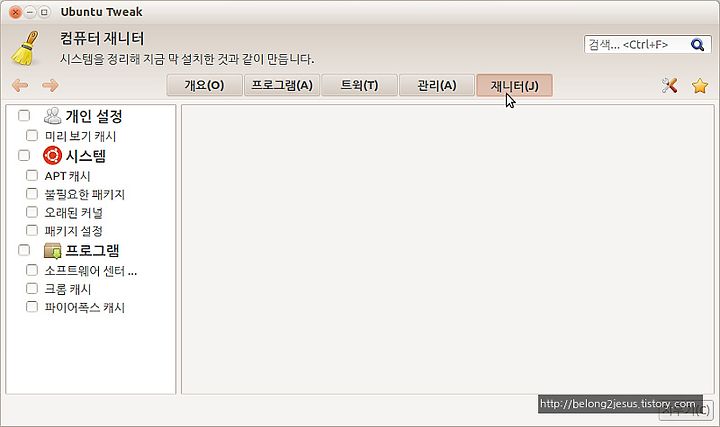Click the red Ubuntu logo 시스템 icon
Viewport: 720px width, 427px height.
52,156
